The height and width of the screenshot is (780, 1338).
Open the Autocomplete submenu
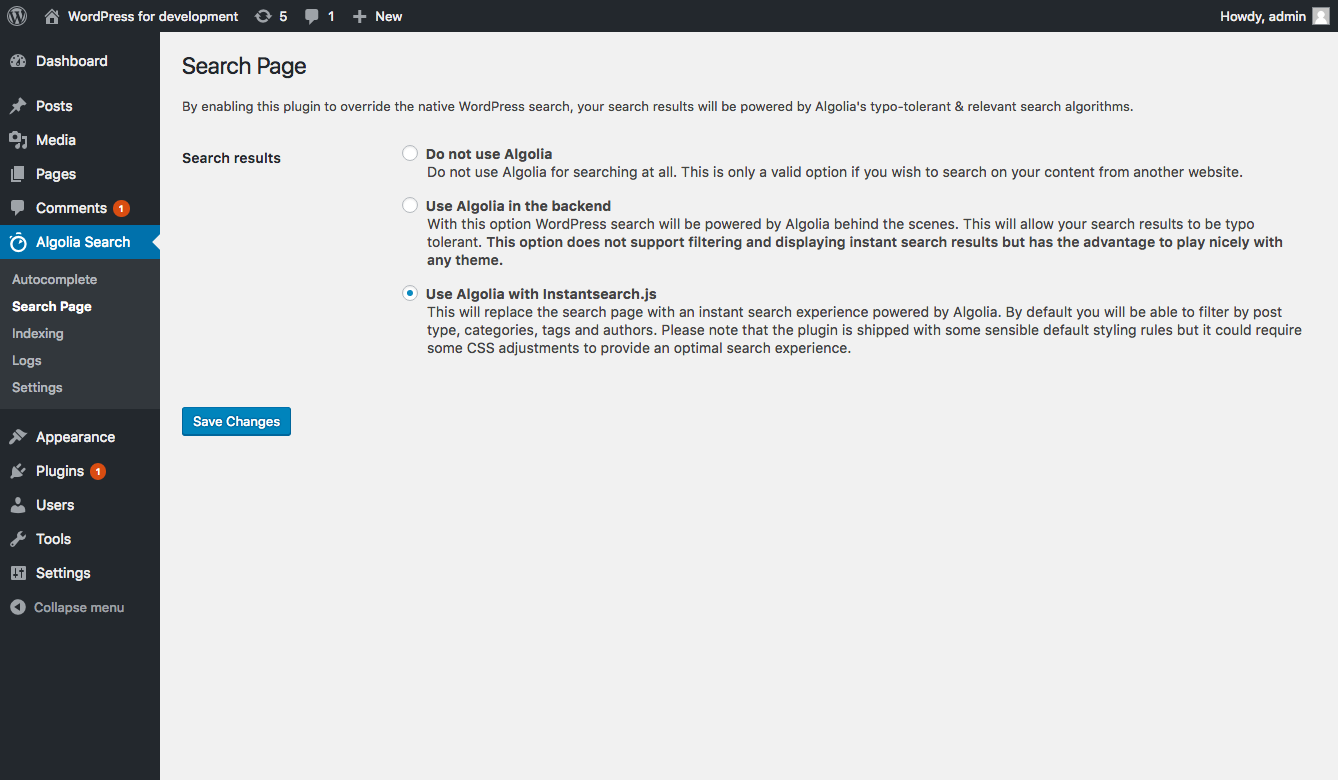[x=55, y=279]
